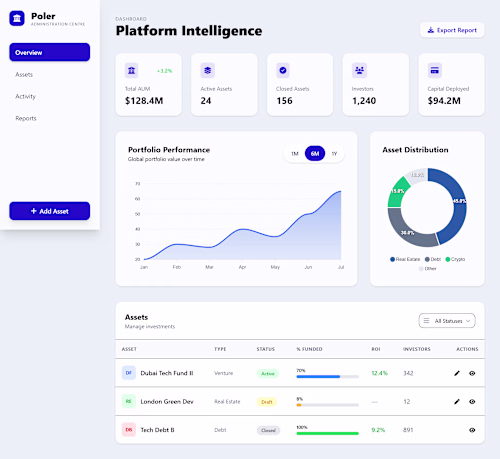
Task: Click the Closed Assets checkmark icon
Action: coord(283,70)
